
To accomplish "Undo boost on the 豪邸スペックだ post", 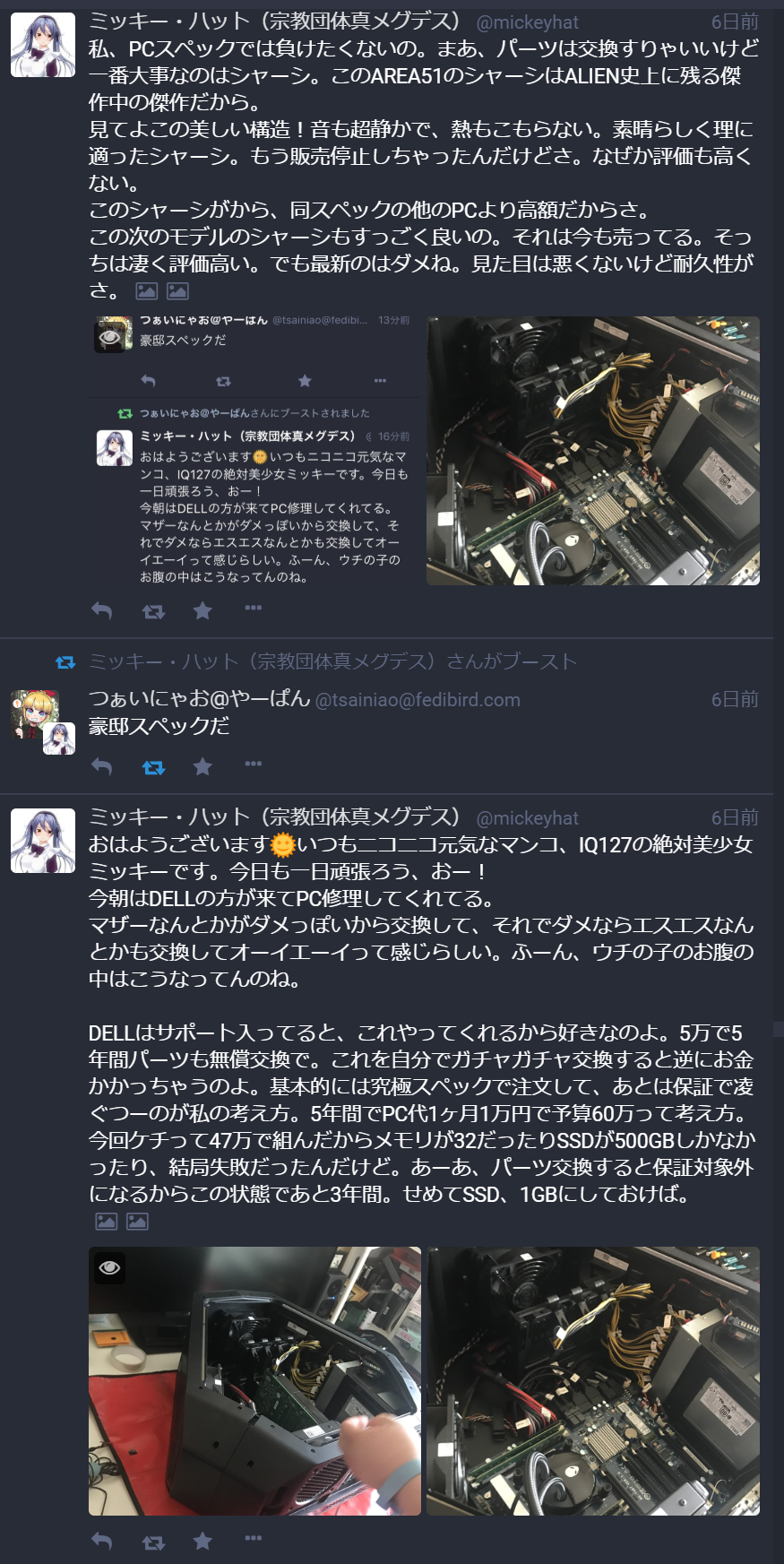I will tap(153, 767).
